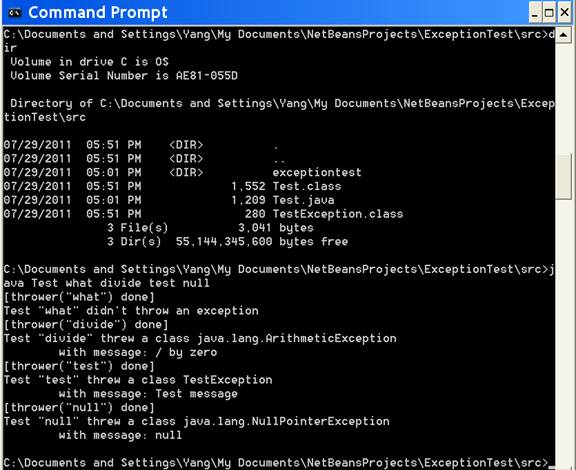The width and height of the screenshot is (576, 470).
Task: Click the blinking cursor at final prompt
Action: coord(551,467)
